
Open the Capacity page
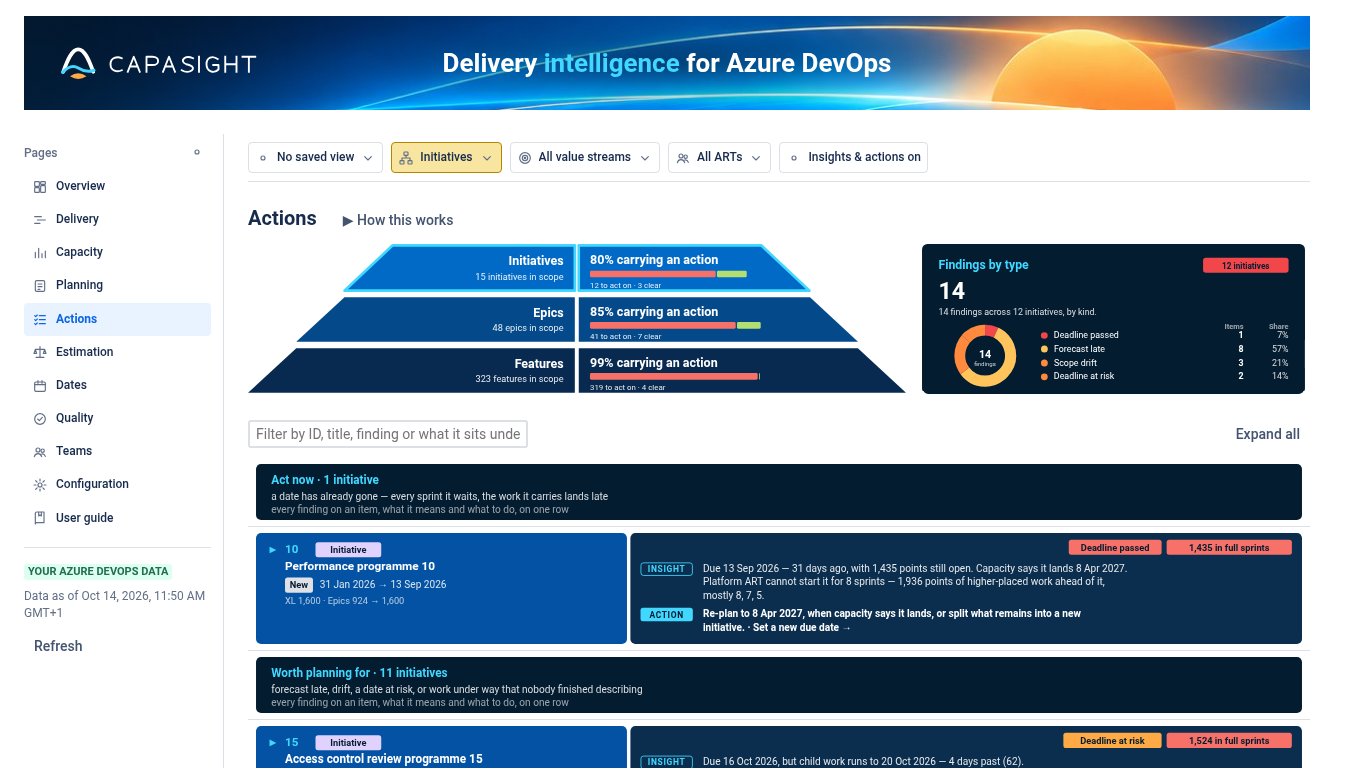[118, 252]
